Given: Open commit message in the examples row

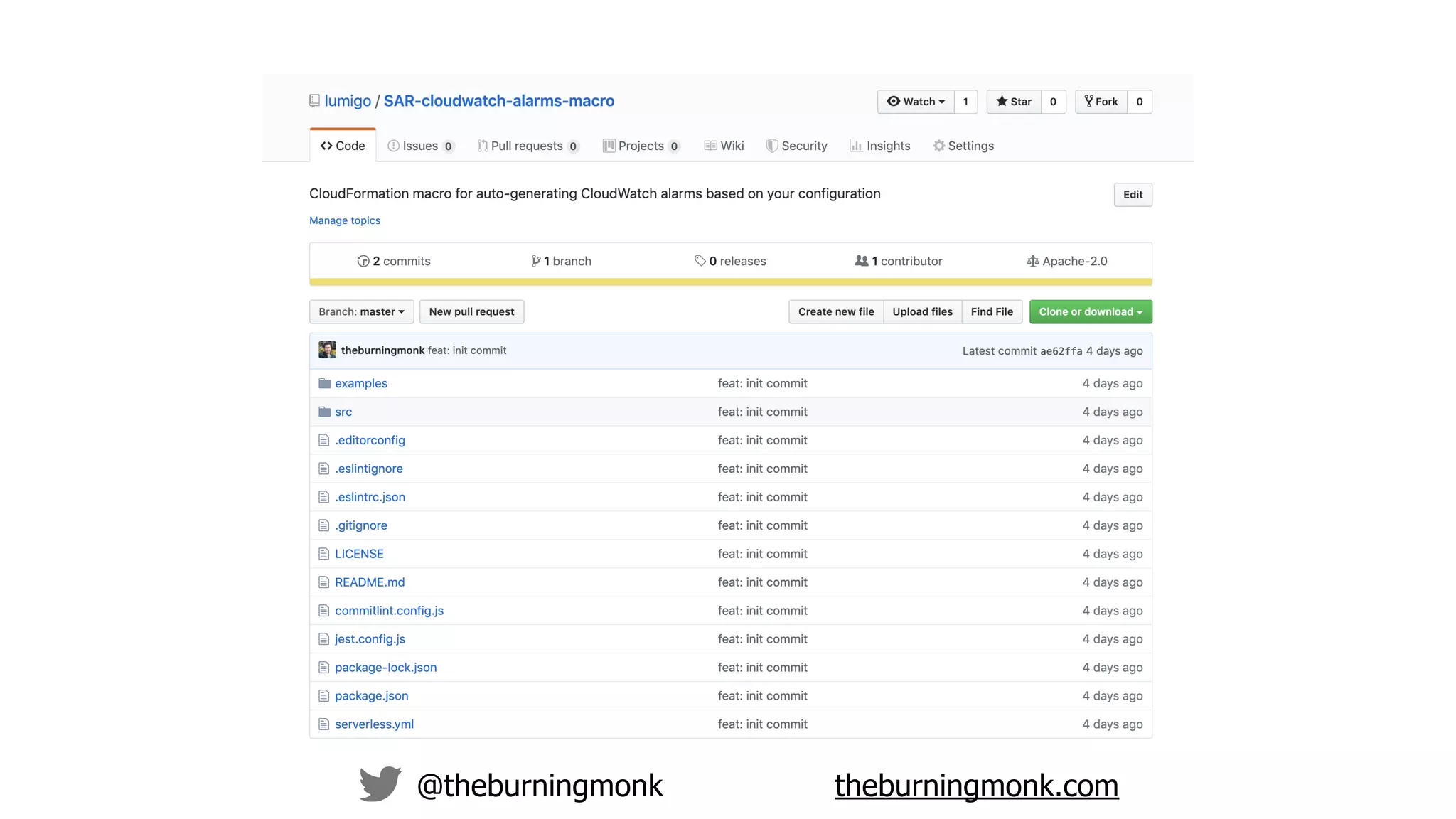Looking at the screenshot, I should (x=762, y=383).
